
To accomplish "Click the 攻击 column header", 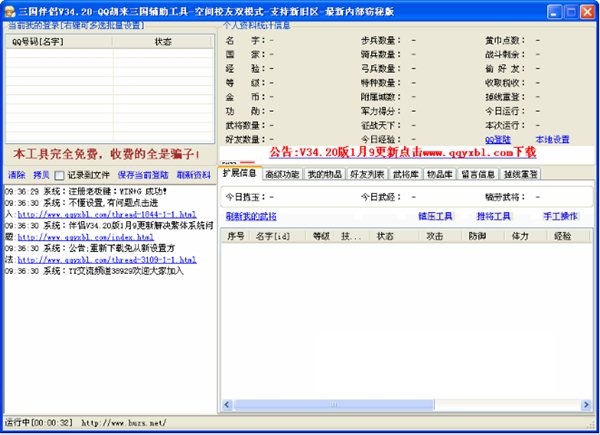I will (x=440, y=236).
